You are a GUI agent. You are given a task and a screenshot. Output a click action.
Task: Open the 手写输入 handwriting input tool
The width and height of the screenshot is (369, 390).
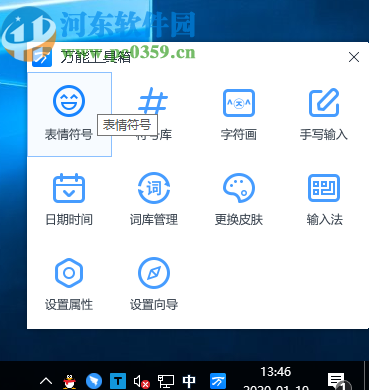tap(324, 114)
